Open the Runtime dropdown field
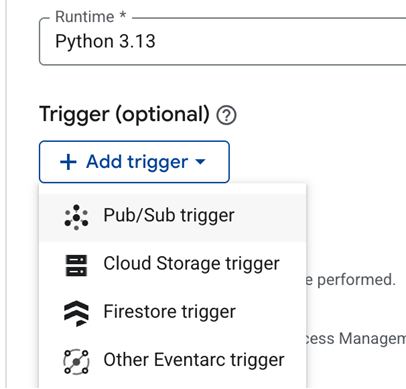The image size is (406, 389). (x=223, y=42)
